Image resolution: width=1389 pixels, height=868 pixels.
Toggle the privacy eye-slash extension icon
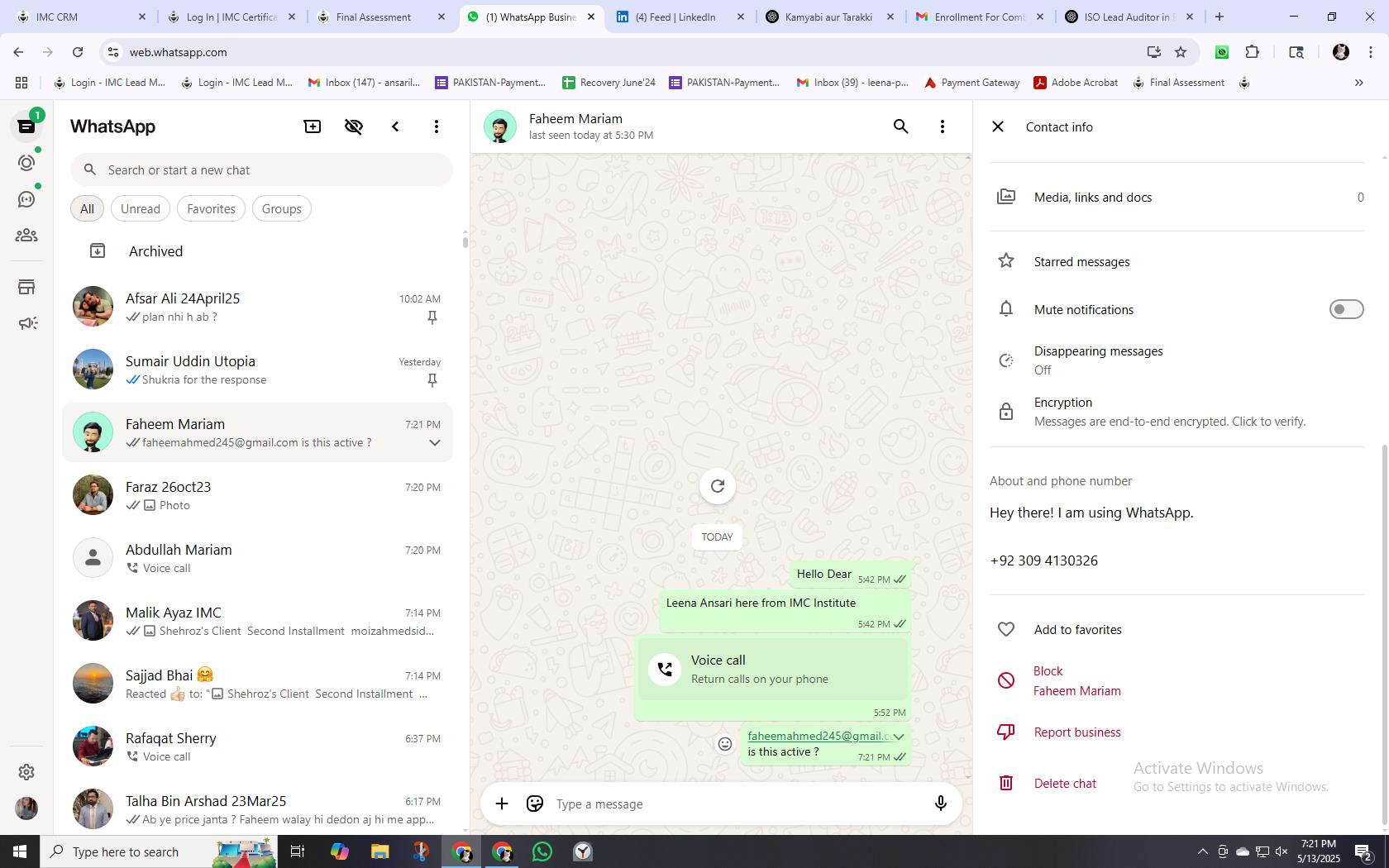(x=354, y=126)
